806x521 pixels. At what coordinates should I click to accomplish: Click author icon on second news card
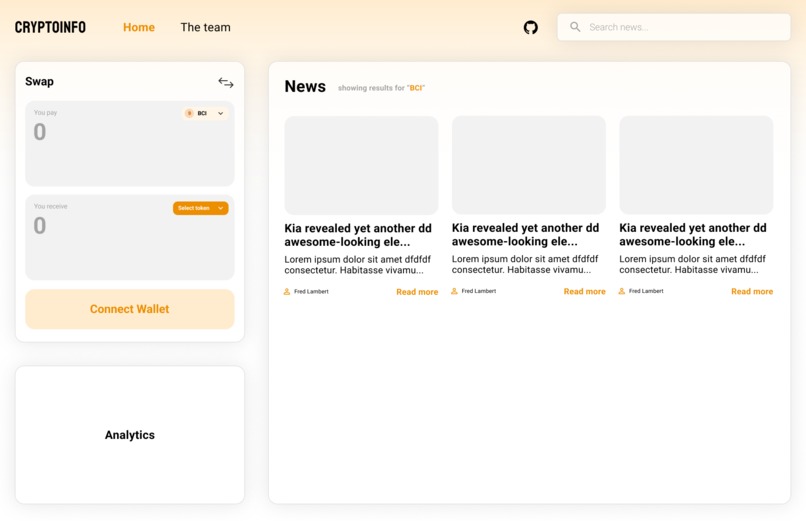click(454, 291)
